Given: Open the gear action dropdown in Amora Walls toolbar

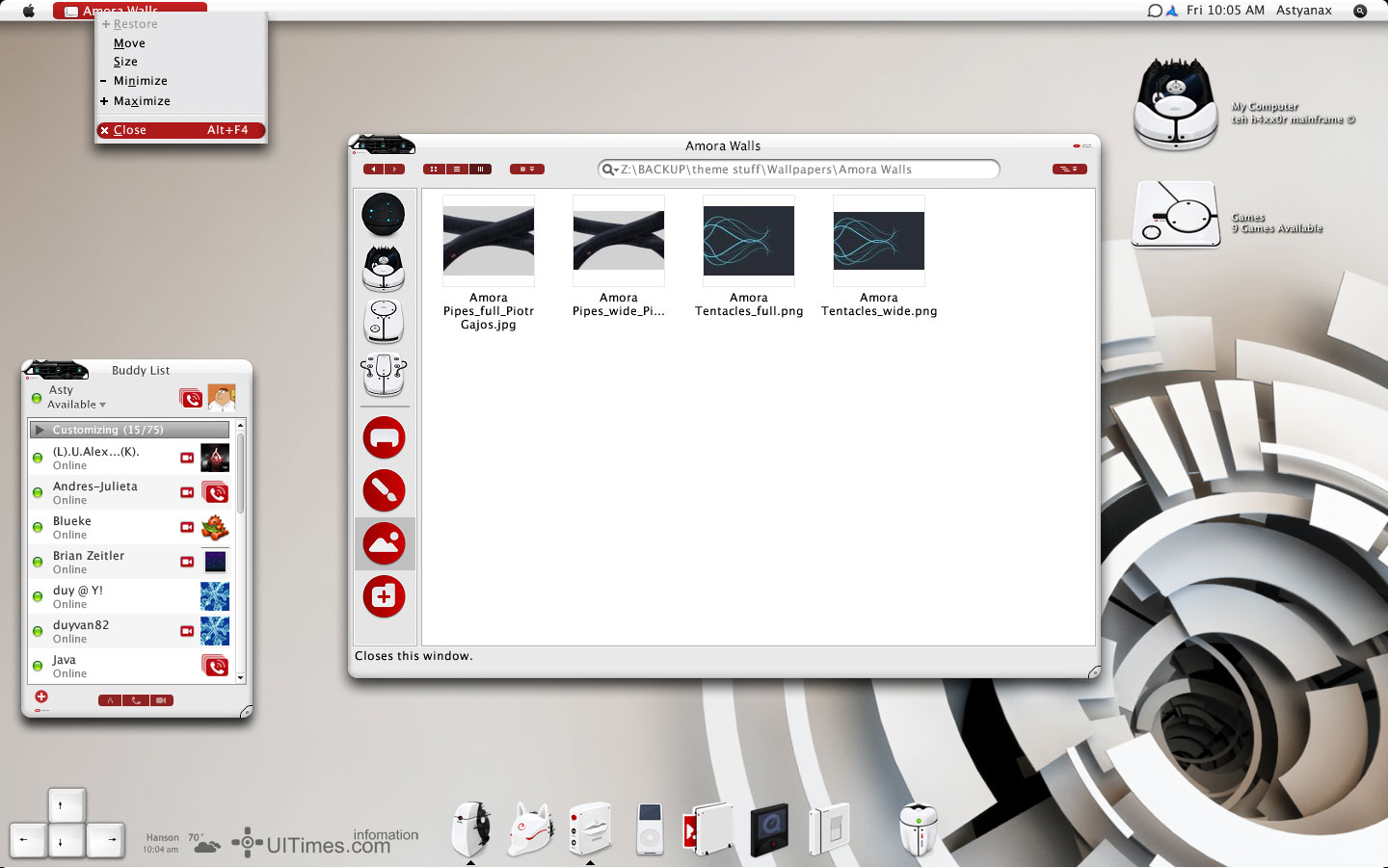Looking at the screenshot, I should 527,170.
